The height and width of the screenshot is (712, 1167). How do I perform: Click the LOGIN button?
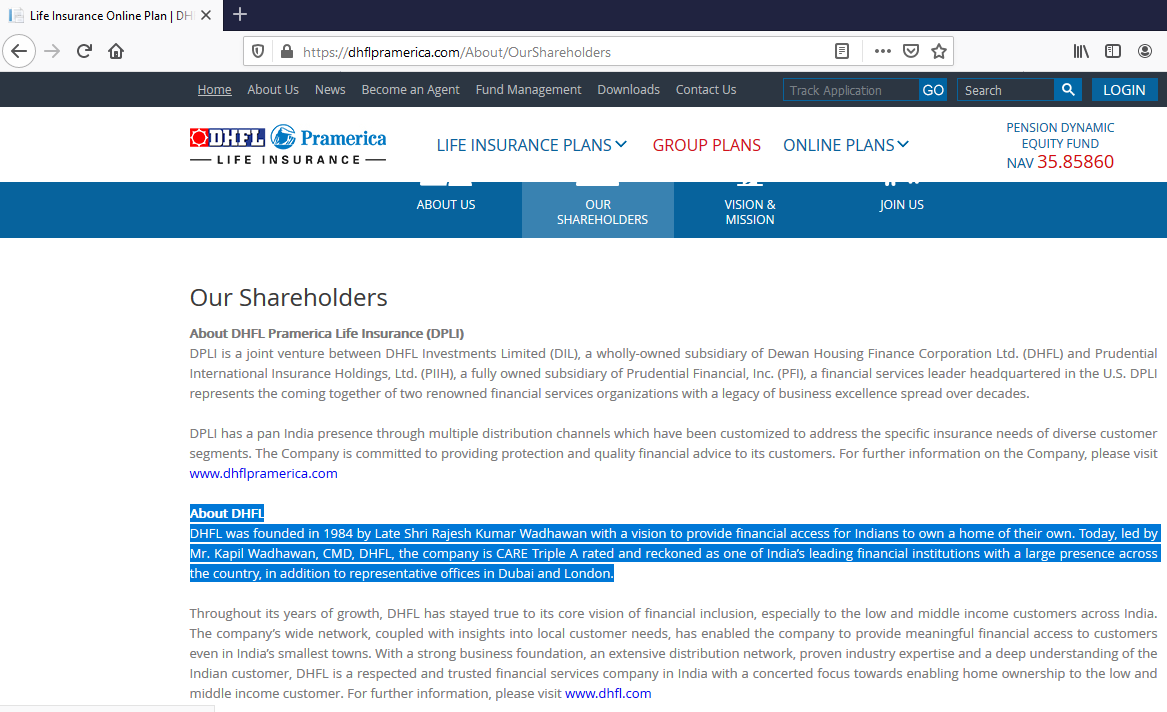click(1124, 89)
